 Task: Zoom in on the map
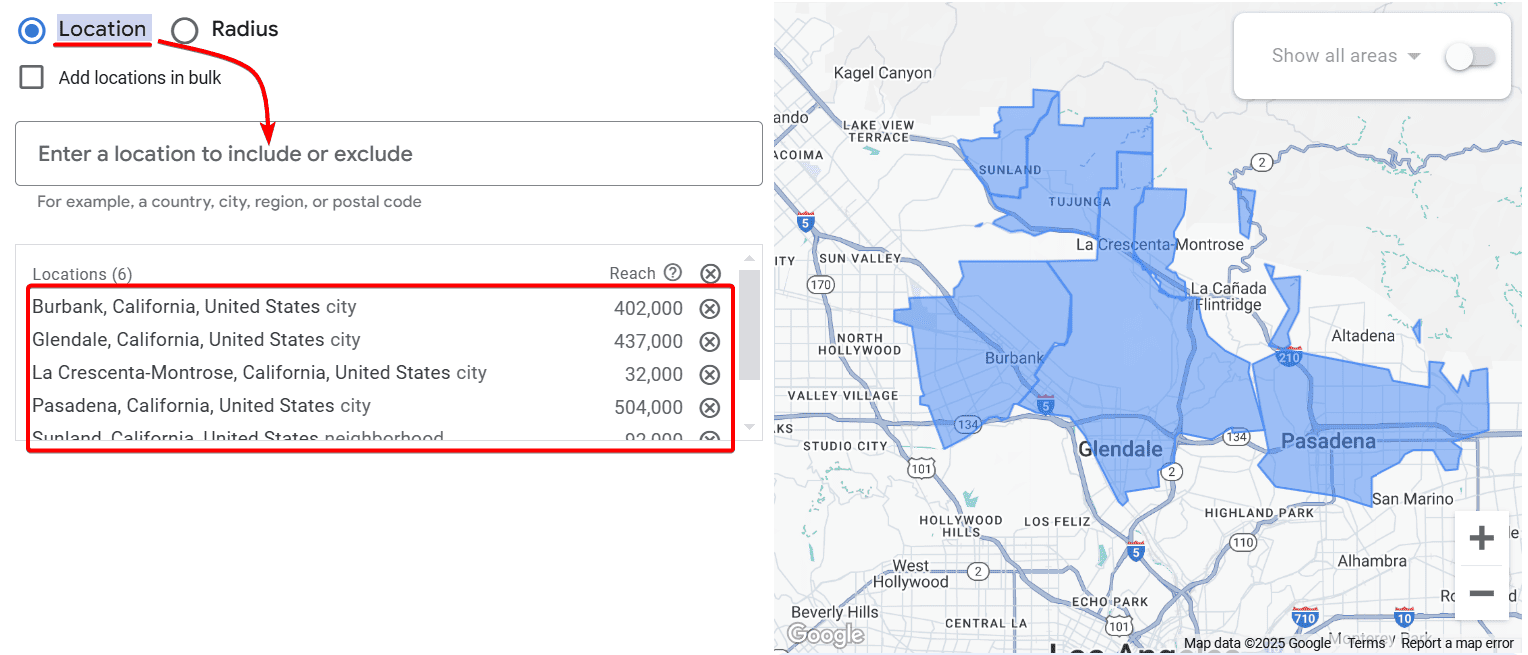[x=1481, y=537]
